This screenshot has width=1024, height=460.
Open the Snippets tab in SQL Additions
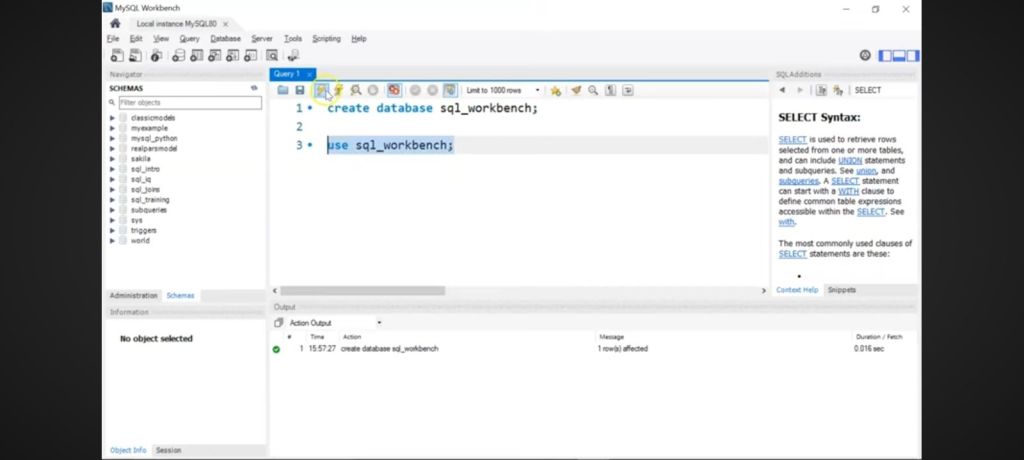coord(842,290)
